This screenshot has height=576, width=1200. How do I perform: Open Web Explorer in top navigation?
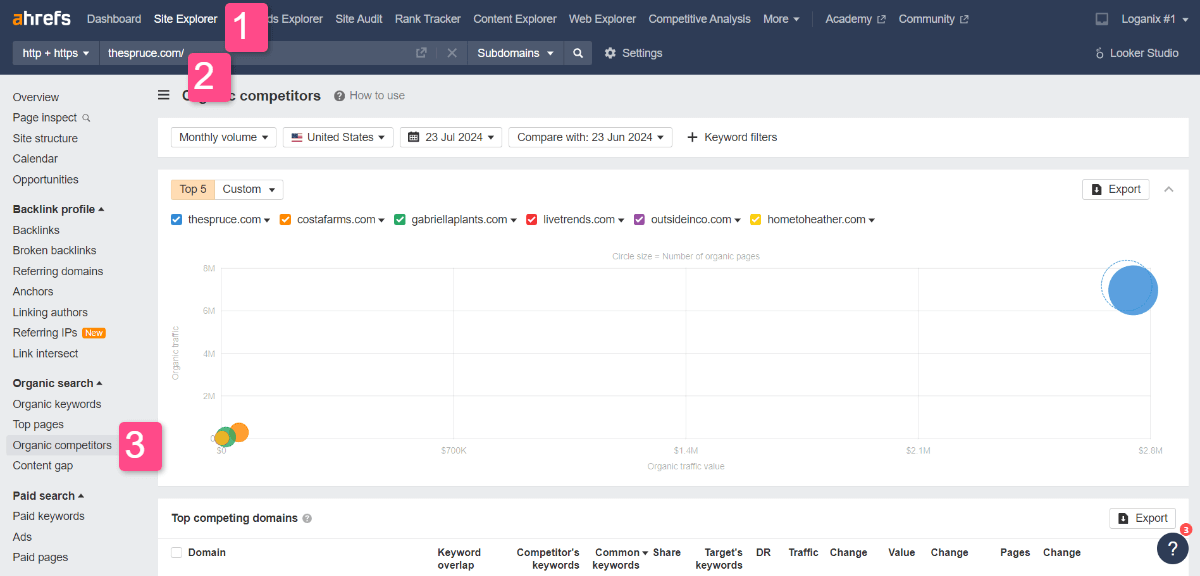(603, 19)
